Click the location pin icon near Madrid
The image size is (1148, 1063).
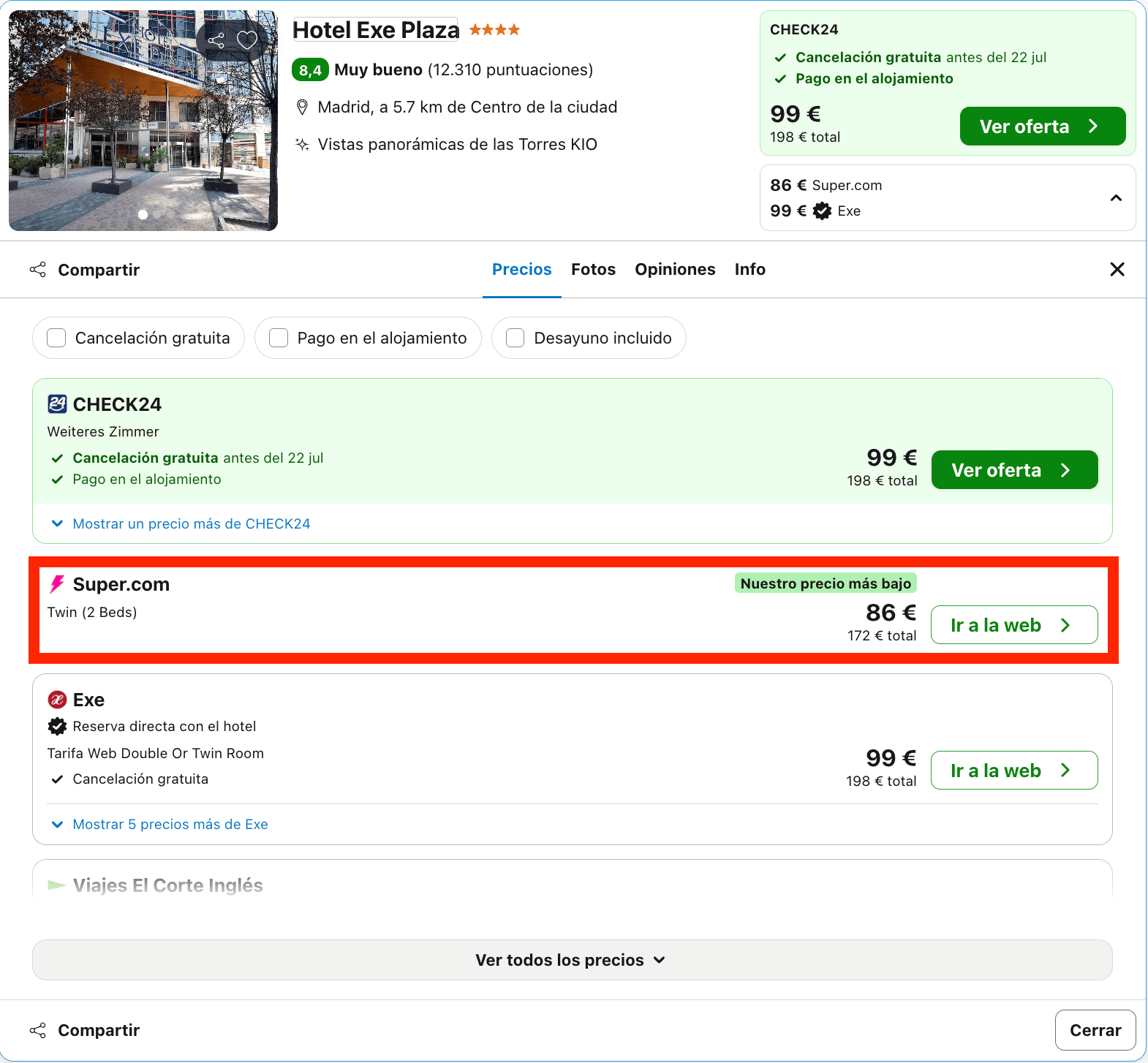point(302,107)
